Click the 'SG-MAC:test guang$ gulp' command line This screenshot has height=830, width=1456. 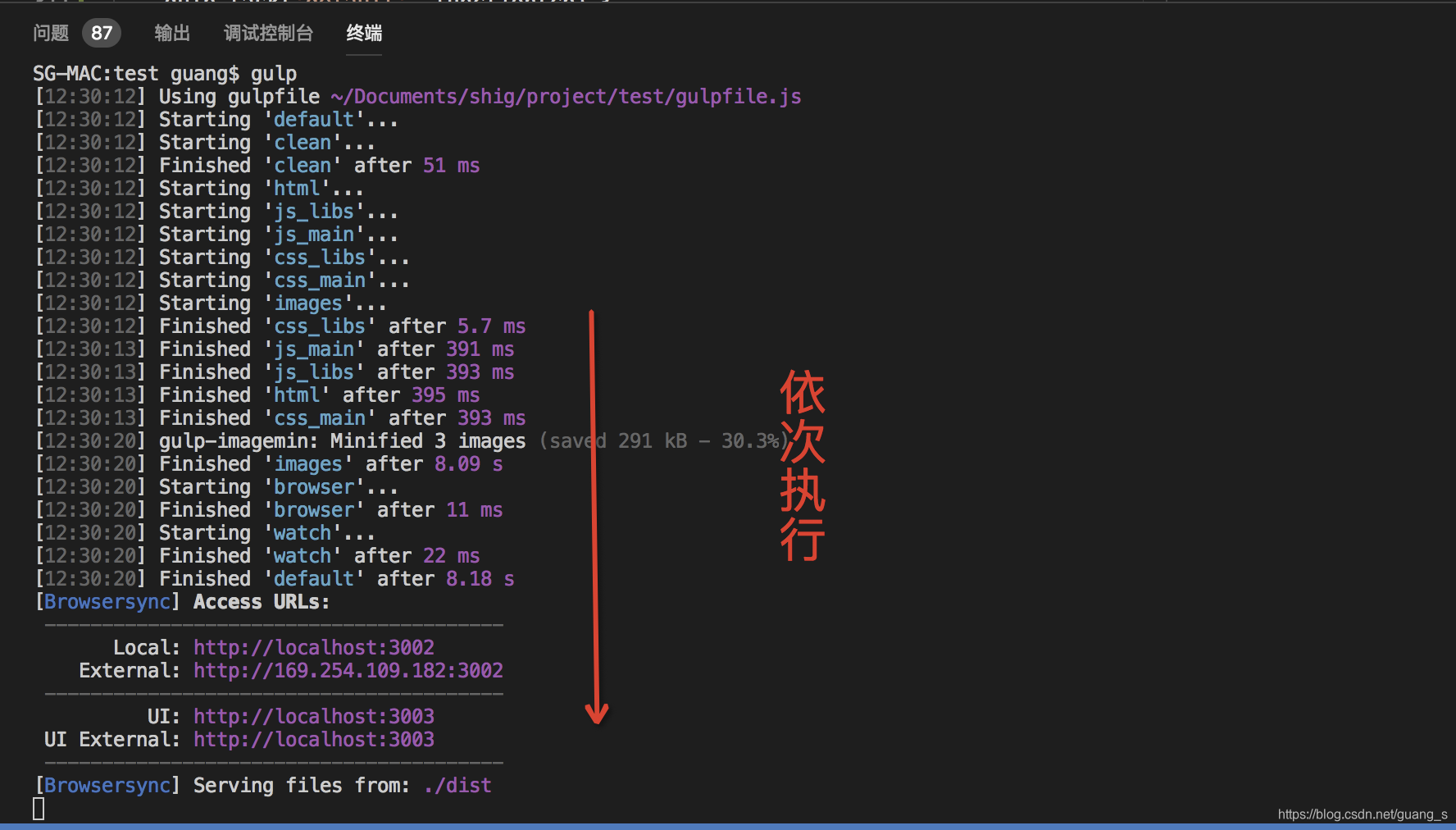coord(165,74)
